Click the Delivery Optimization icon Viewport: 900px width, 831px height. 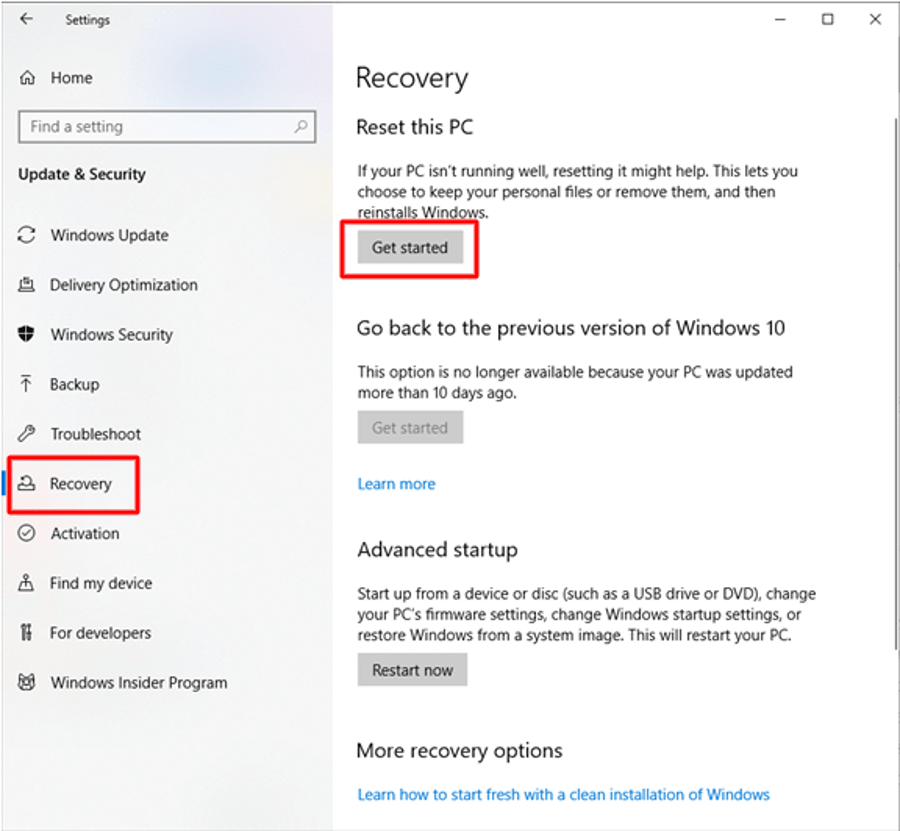click(x=26, y=284)
